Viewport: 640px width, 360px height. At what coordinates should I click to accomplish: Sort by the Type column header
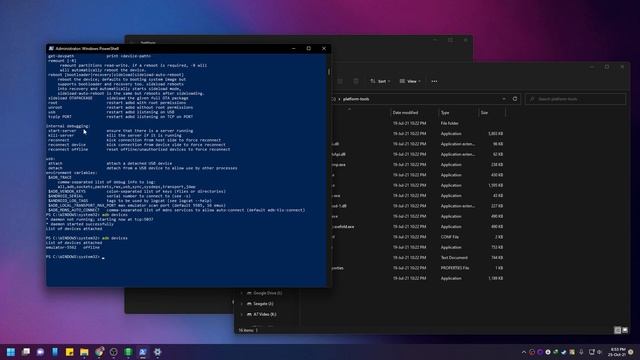pyautogui.click(x=458, y=113)
